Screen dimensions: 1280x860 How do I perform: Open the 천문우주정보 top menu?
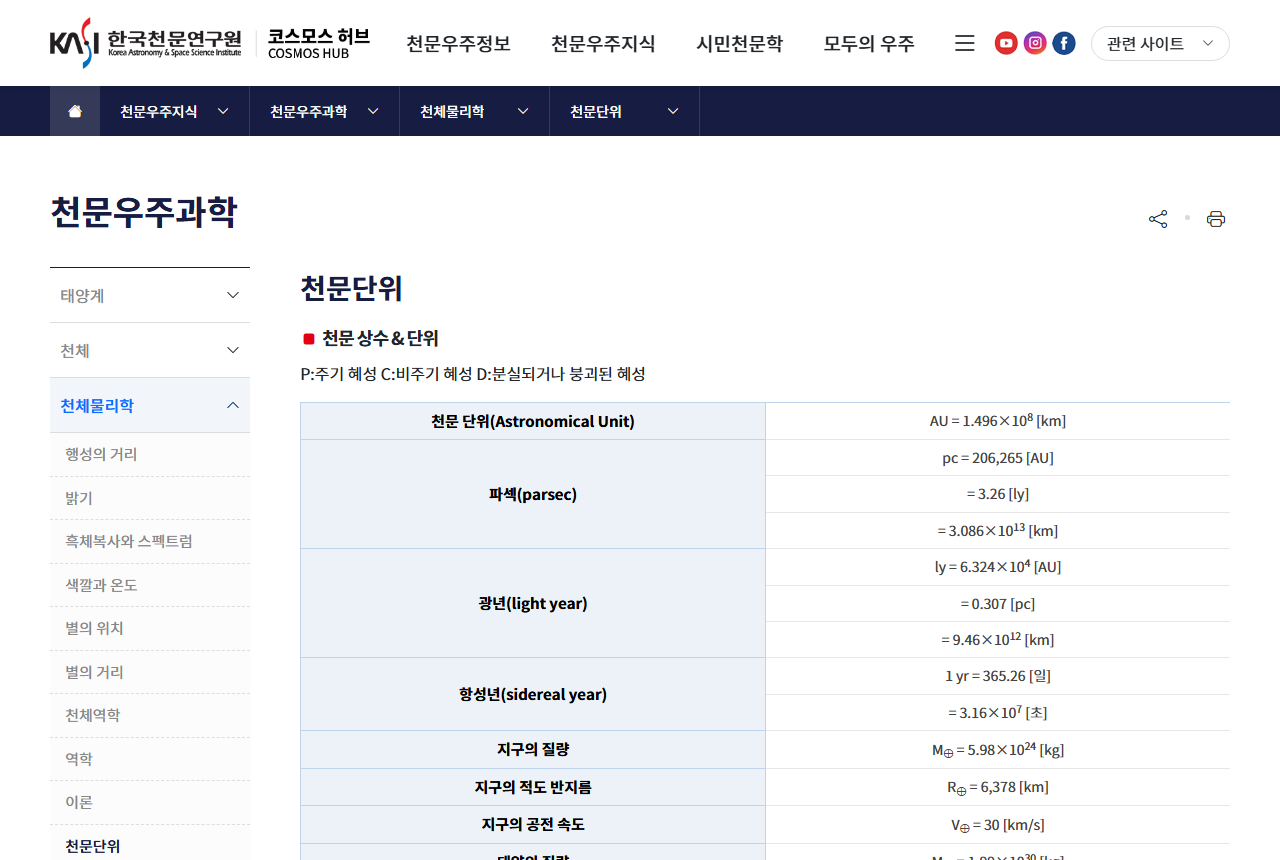(x=458, y=43)
